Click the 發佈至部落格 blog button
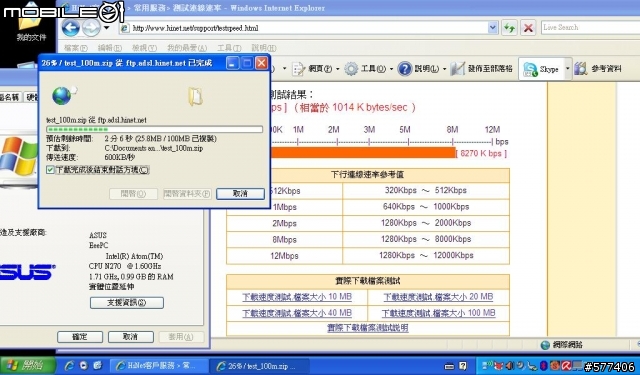The width and height of the screenshot is (640, 375). 482,69
